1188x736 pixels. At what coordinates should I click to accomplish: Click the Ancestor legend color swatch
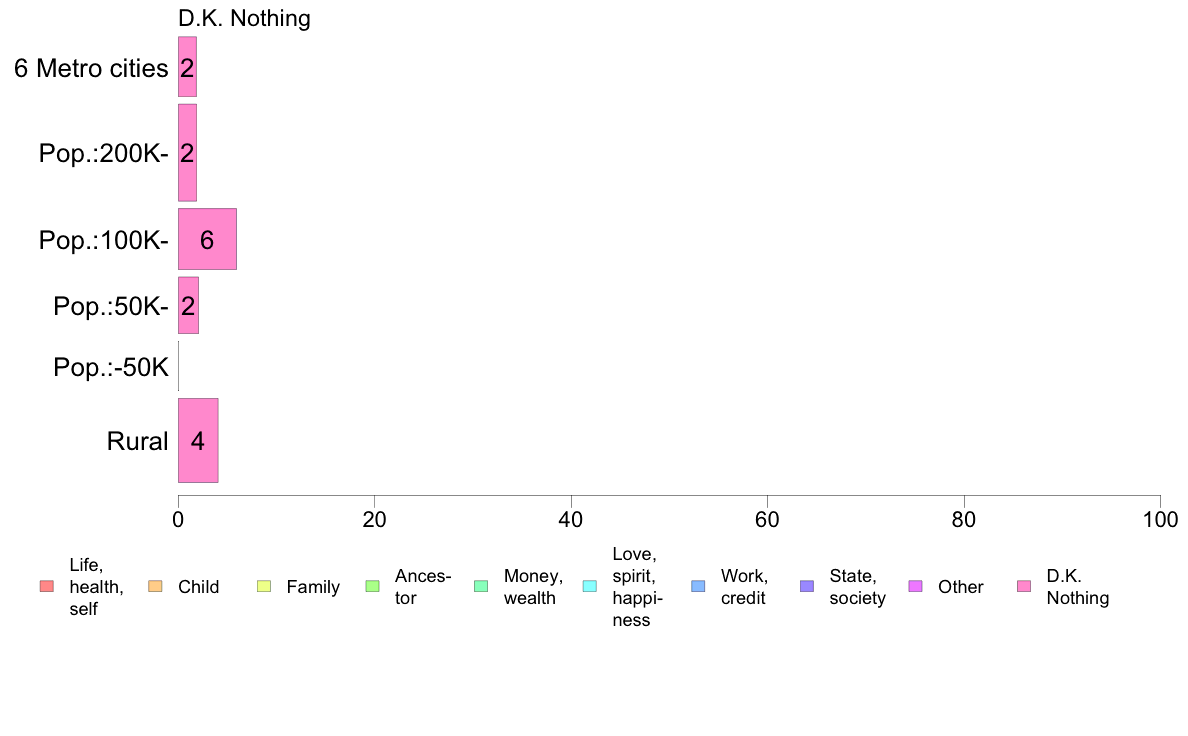click(x=372, y=587)
